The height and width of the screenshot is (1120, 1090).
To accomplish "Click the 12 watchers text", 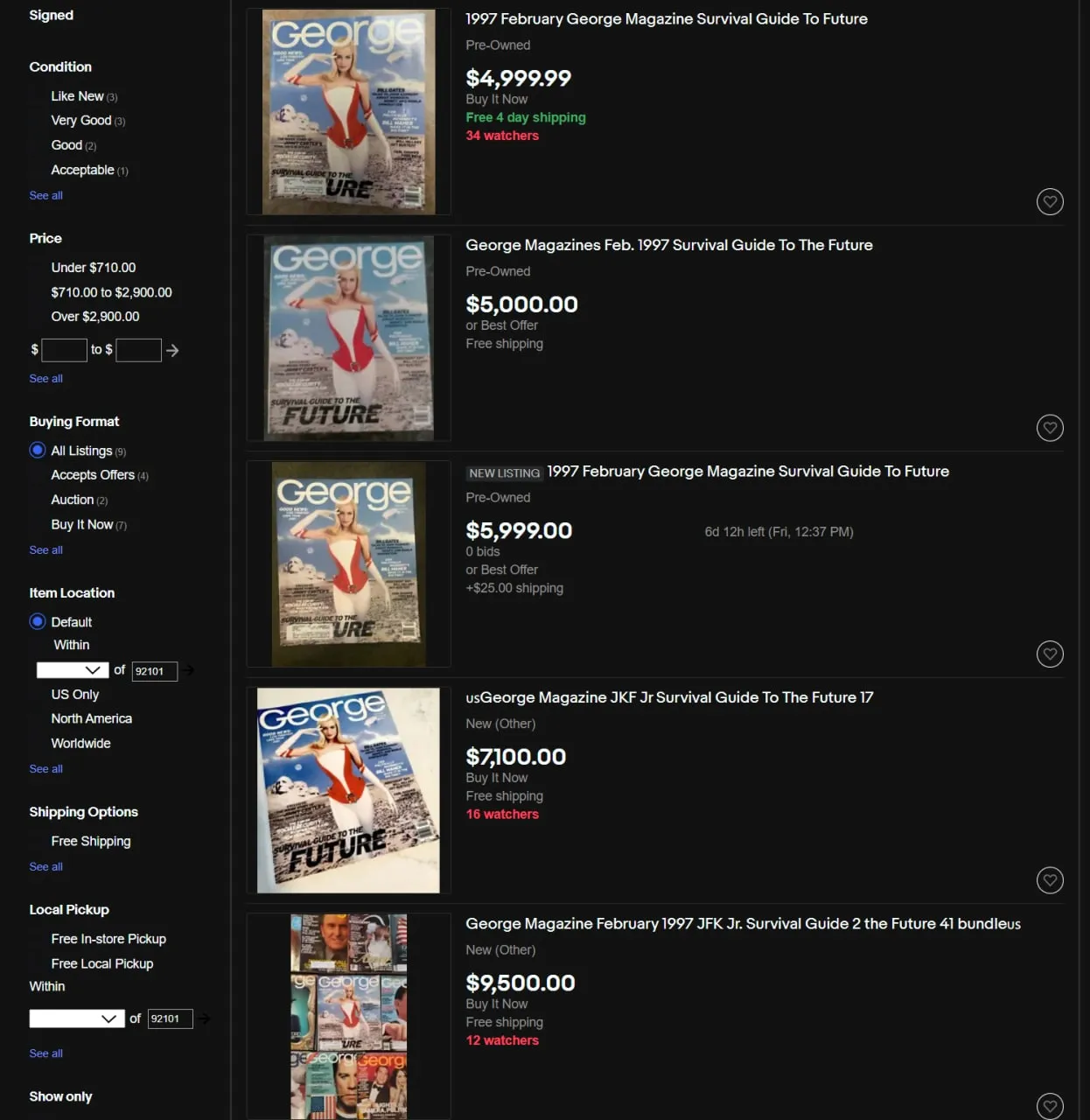I will [x=502, y=1040].
